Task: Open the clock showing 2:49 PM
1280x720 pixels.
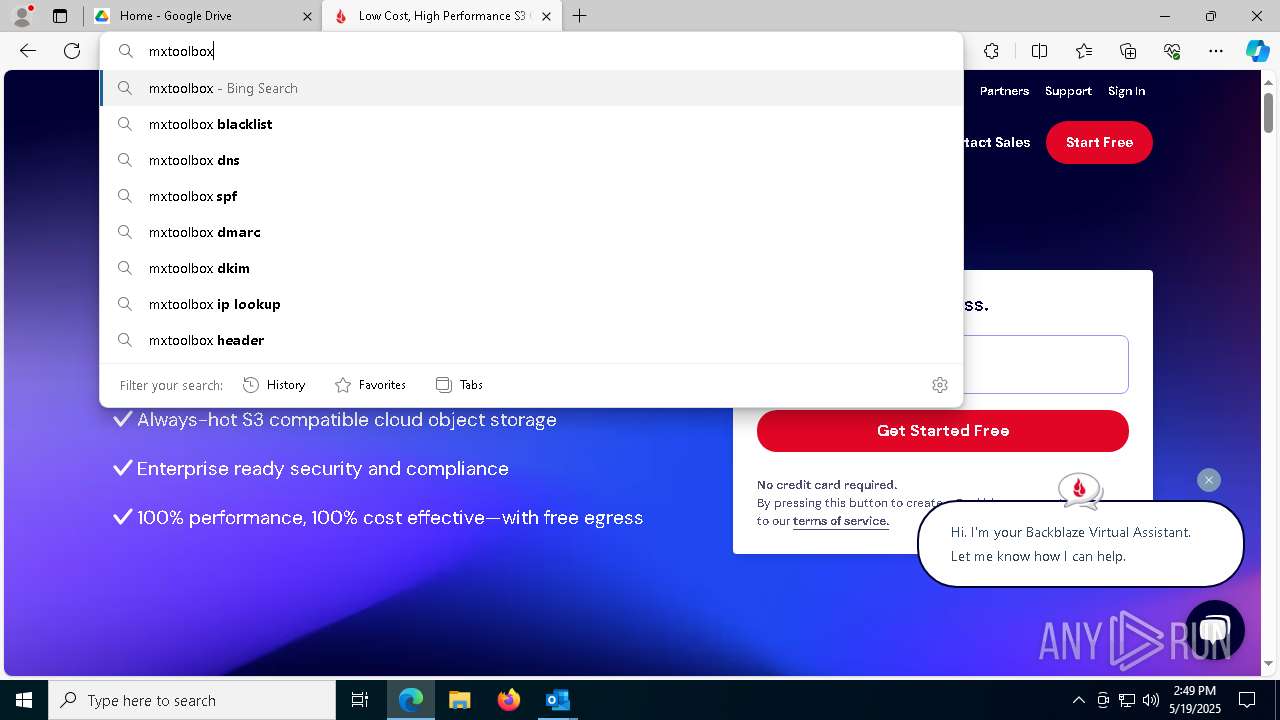Action: point(1195,700)
